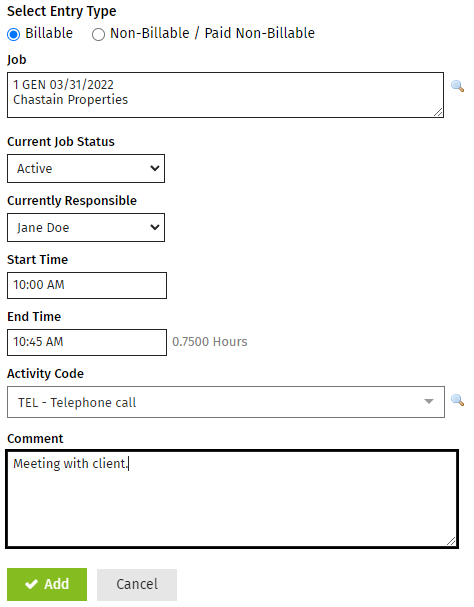The image size is (474, 607).
Task: Click inside the Comment text area
Action: point(232,499)
